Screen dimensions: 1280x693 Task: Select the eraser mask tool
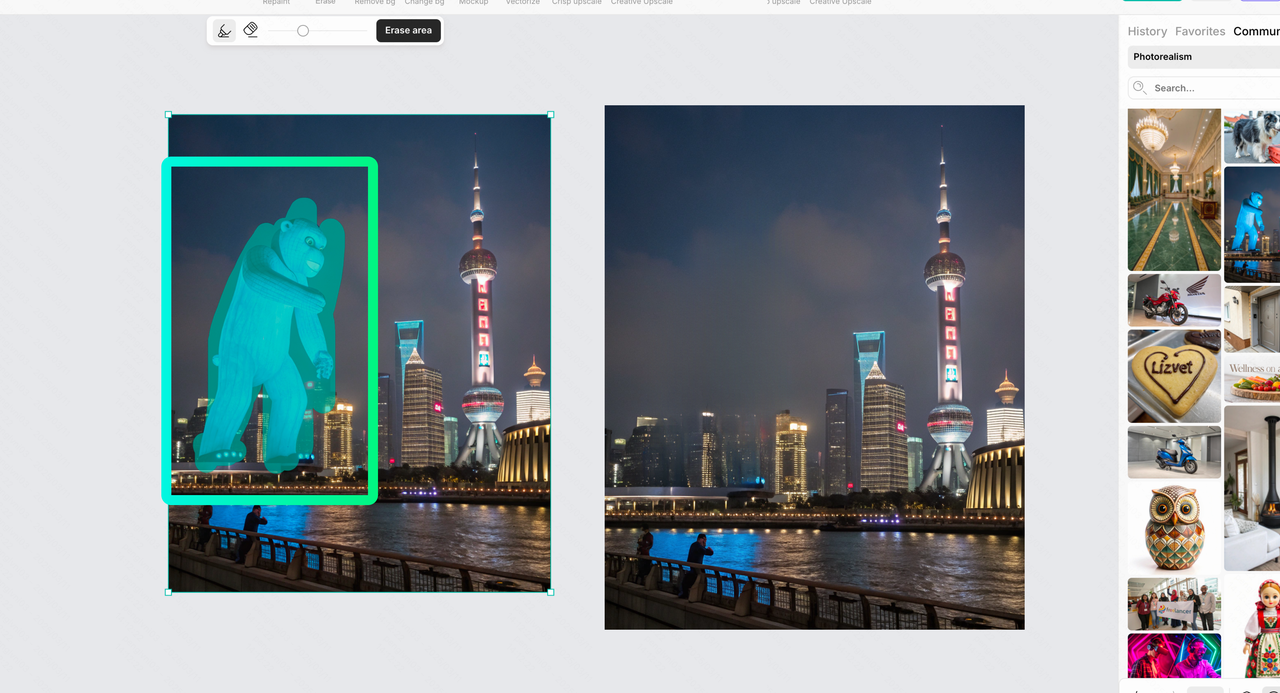coord(251,30)
